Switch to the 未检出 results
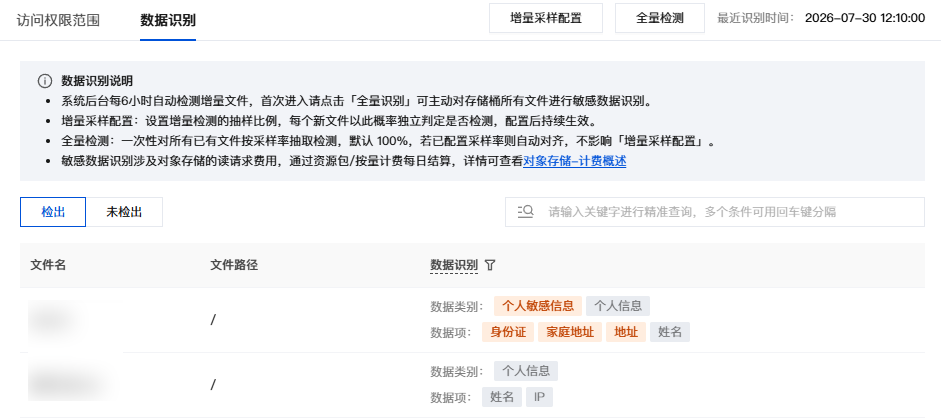Image resolution: width=941 pixels, height=420 pixels. tap(124, 212)
